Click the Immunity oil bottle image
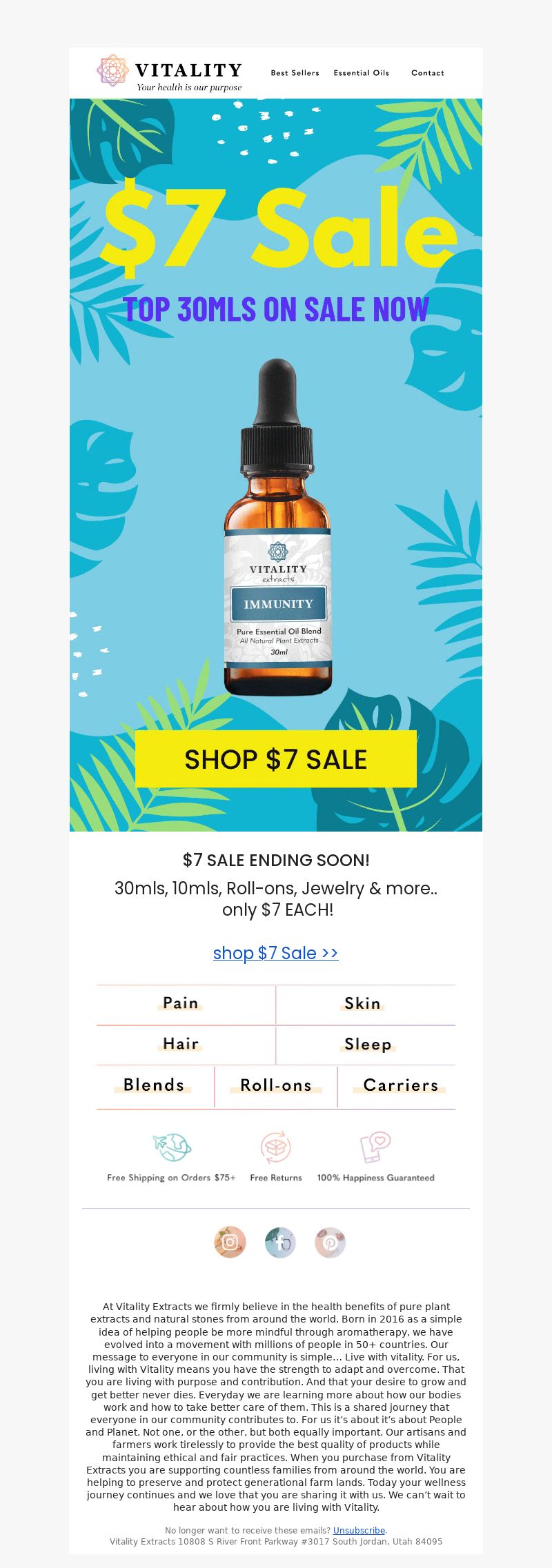 point(277,527)
